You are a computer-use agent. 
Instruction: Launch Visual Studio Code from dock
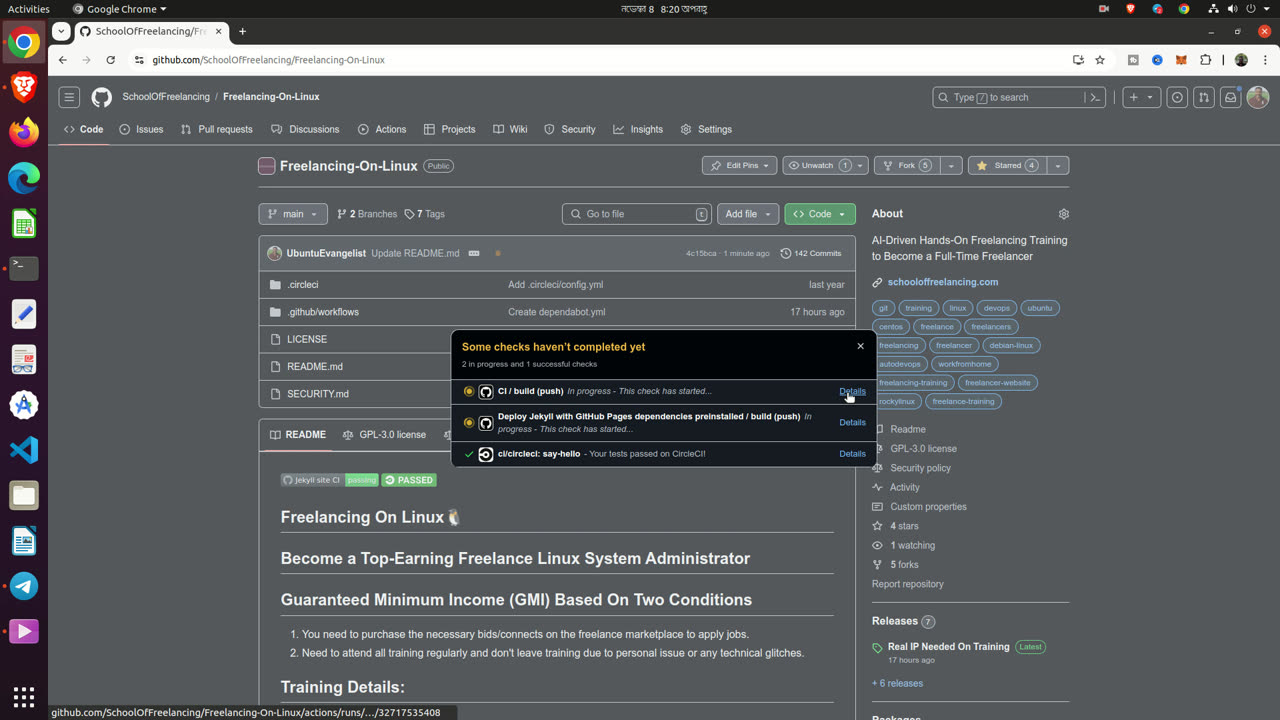pos(24,450)
